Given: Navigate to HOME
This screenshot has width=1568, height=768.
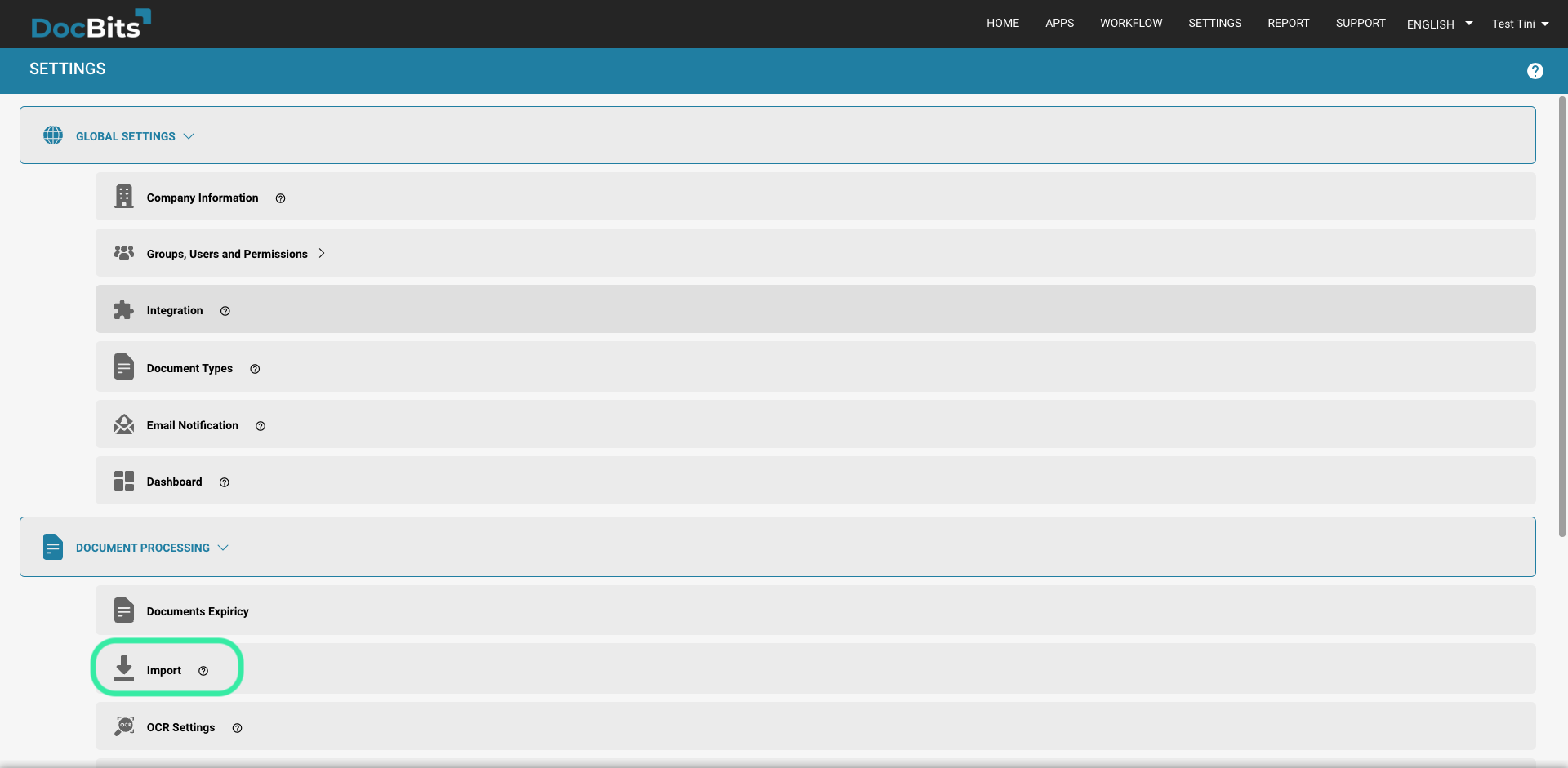Looking at the screenshot, I should click(x=1003, y=23).
